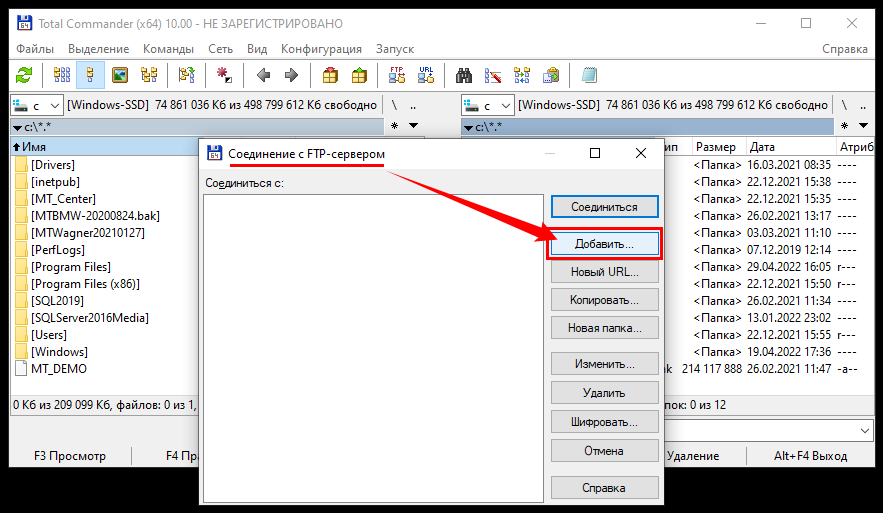Click the Forward arrow toolbar icon

click(291, 75)
